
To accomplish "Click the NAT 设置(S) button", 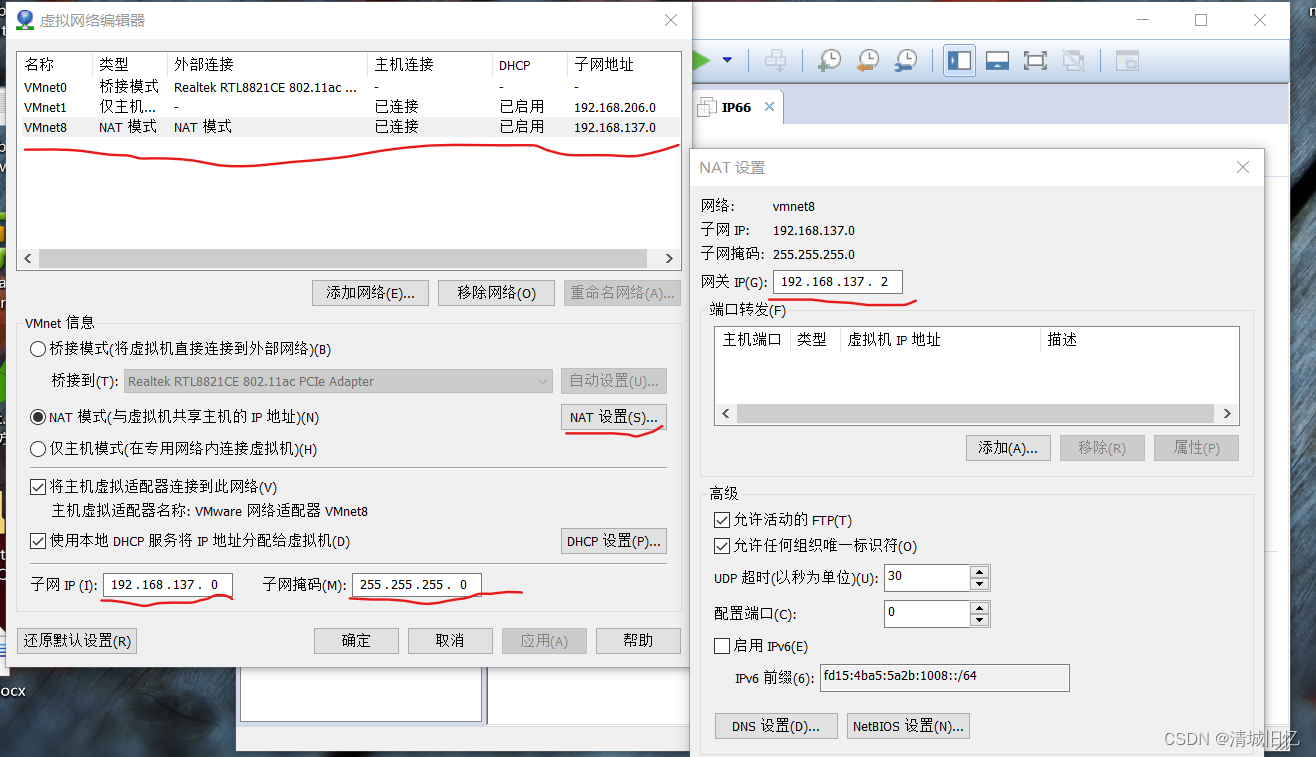I will click(613, 417).
